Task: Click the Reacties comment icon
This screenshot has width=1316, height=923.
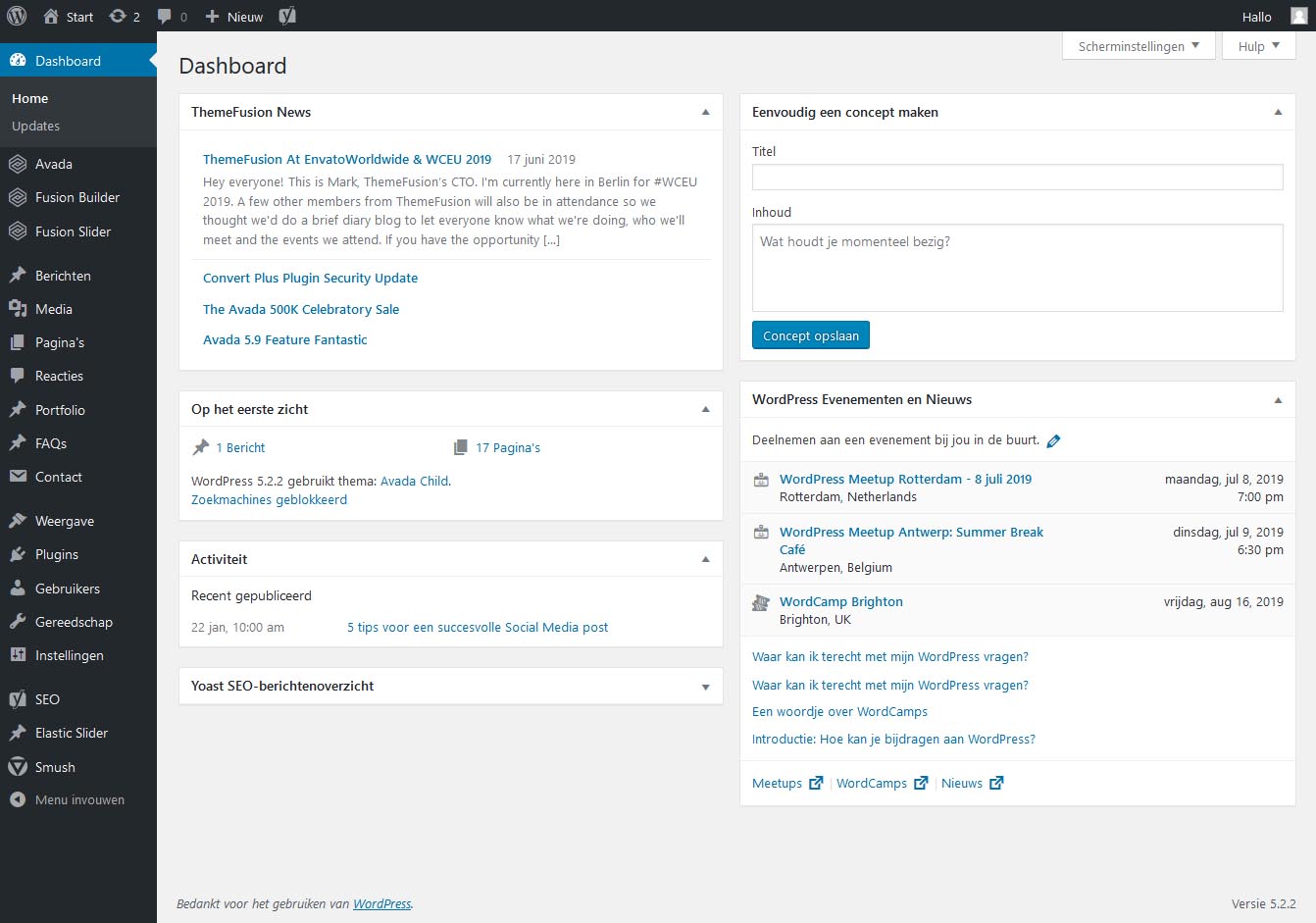Action: pos(18,376)
